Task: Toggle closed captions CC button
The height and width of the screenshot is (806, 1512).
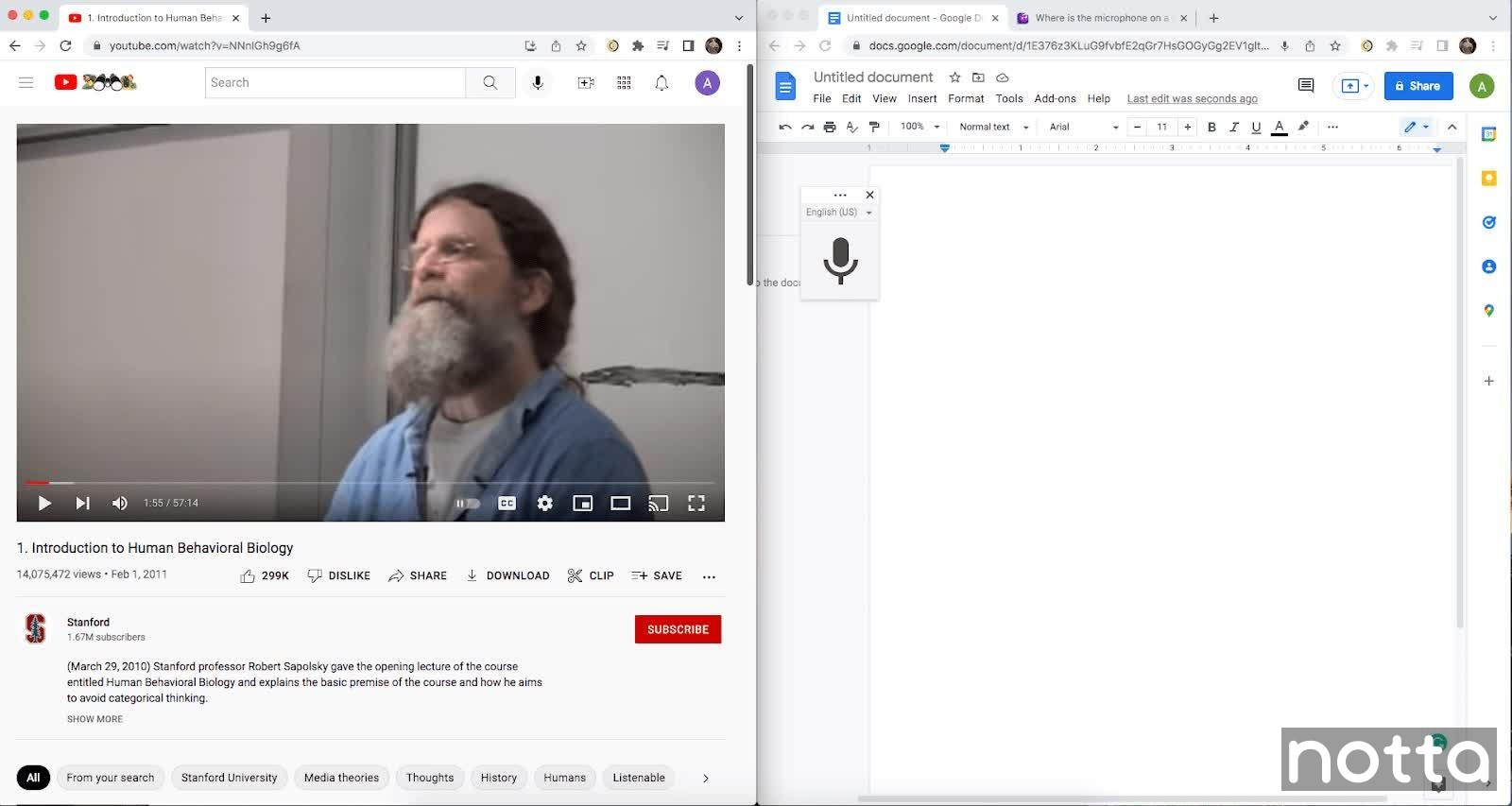Action: click(507, 504)
